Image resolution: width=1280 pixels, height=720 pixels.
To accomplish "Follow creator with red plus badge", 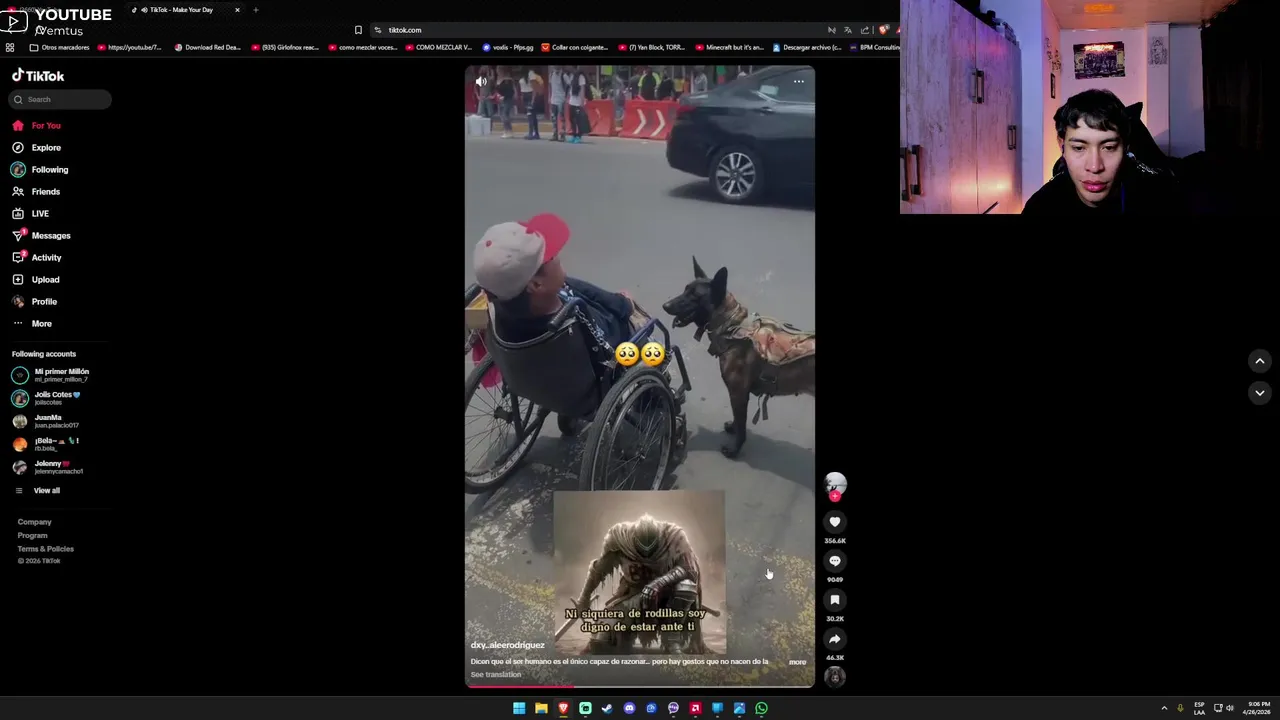I will tap(835, 496).
